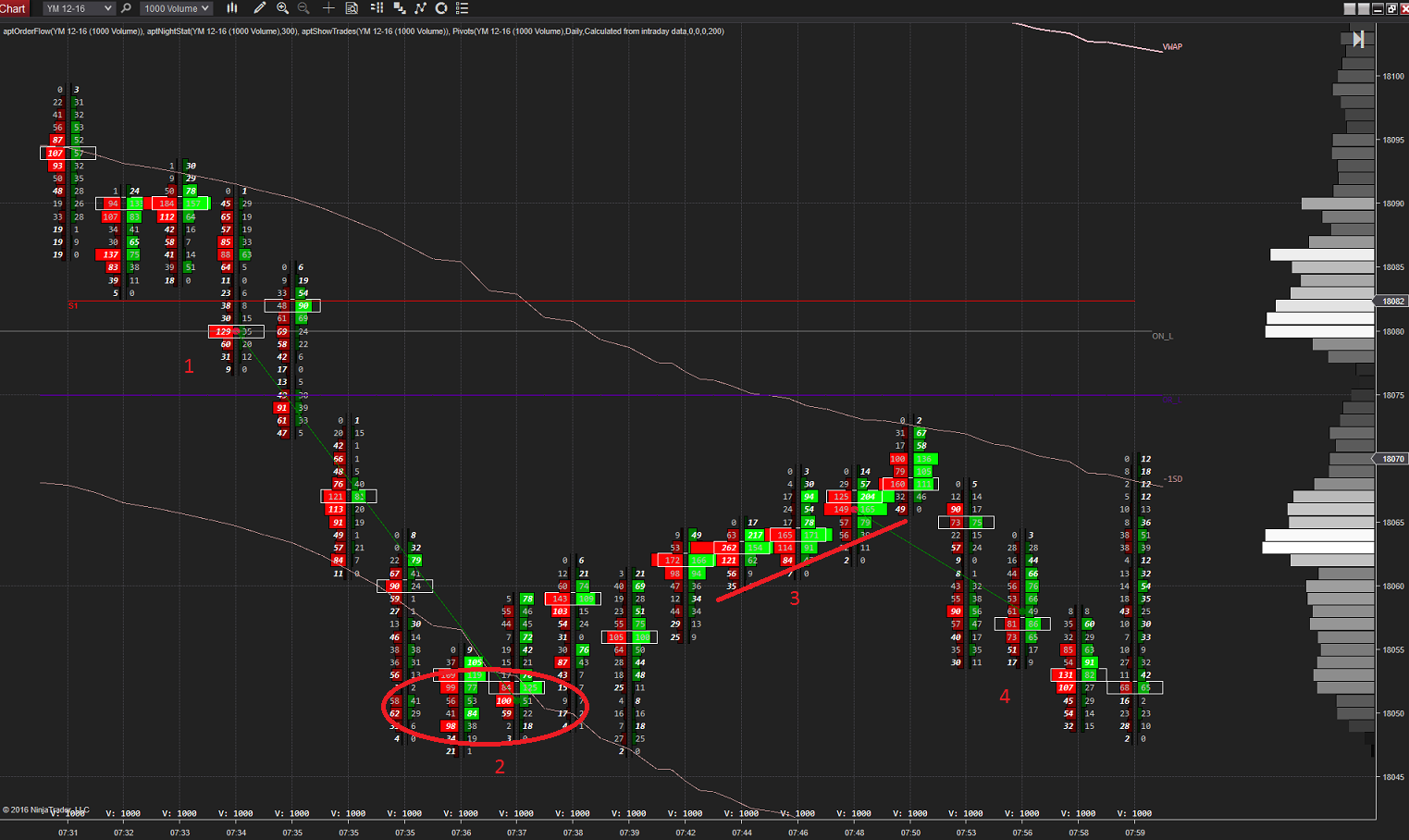Click the 07:44 time axis label

(742, 833)
